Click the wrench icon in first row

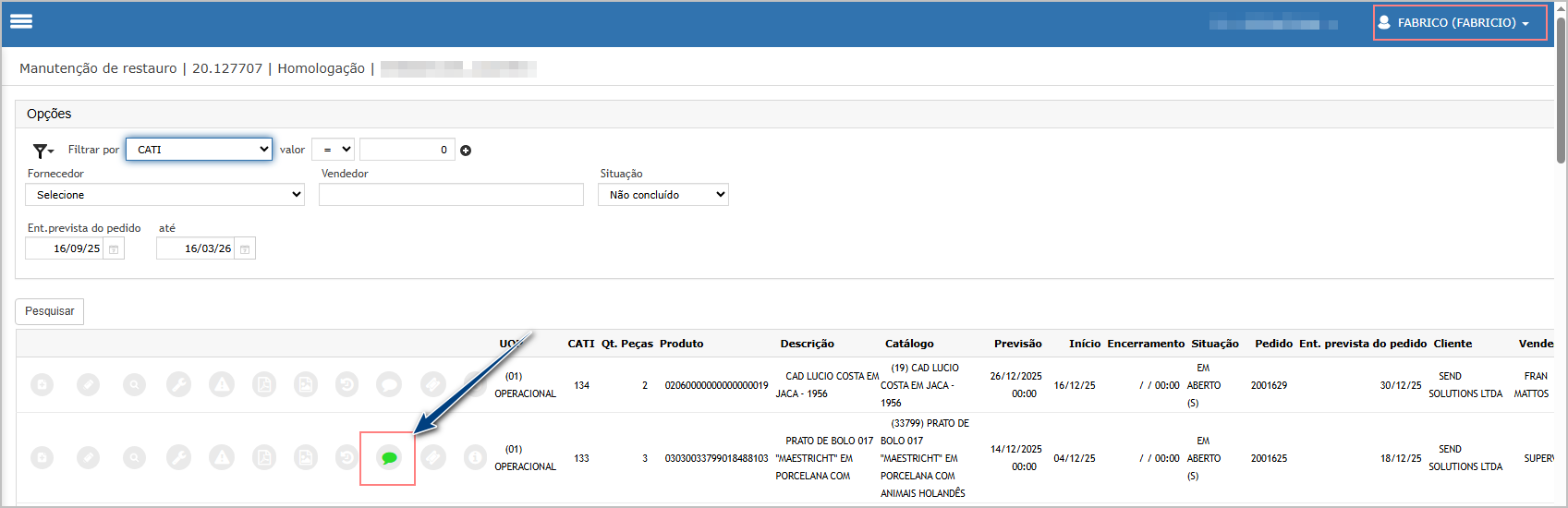point(178,384)
